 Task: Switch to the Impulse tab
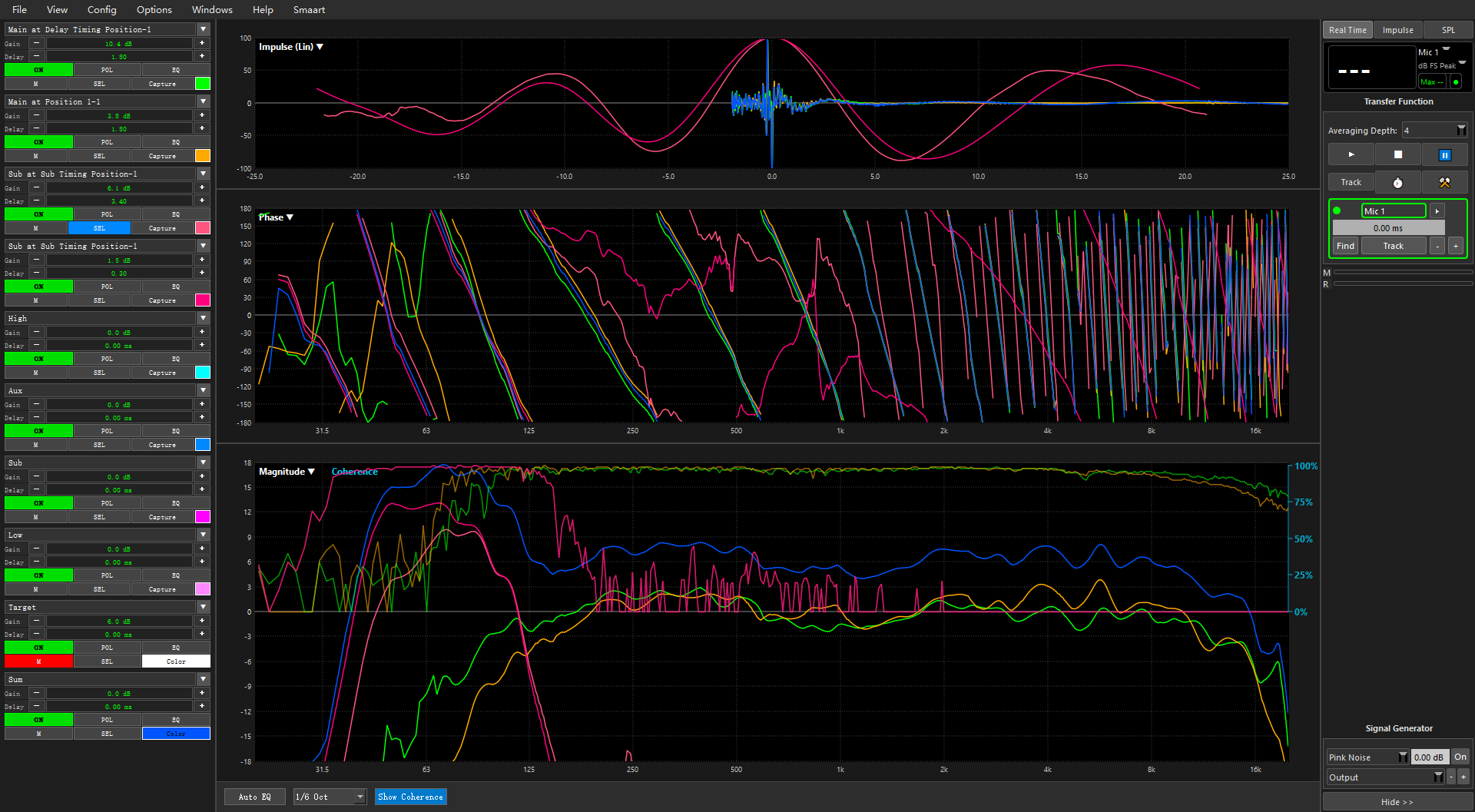click(x=1397, y=30)
